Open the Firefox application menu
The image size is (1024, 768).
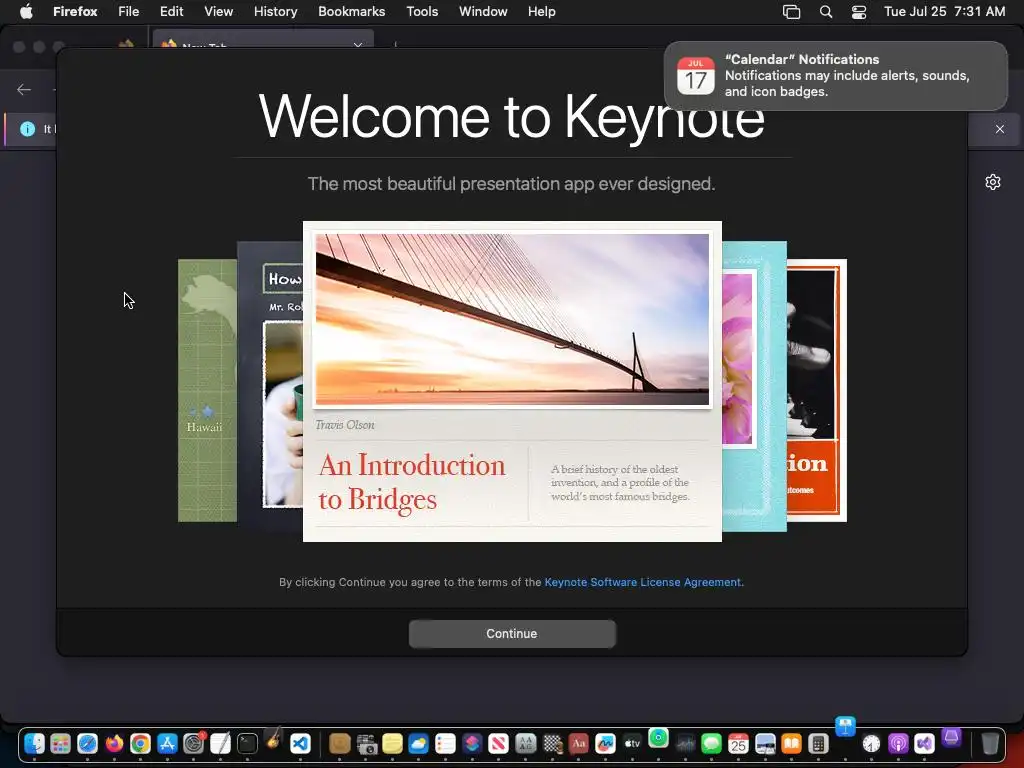(75, 12)
